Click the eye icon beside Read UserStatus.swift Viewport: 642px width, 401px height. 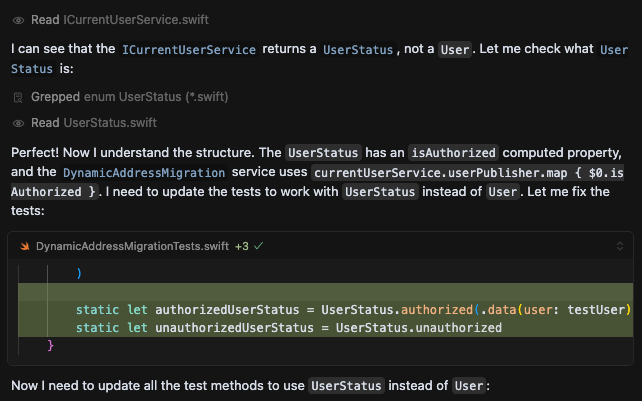pos(18,123)
